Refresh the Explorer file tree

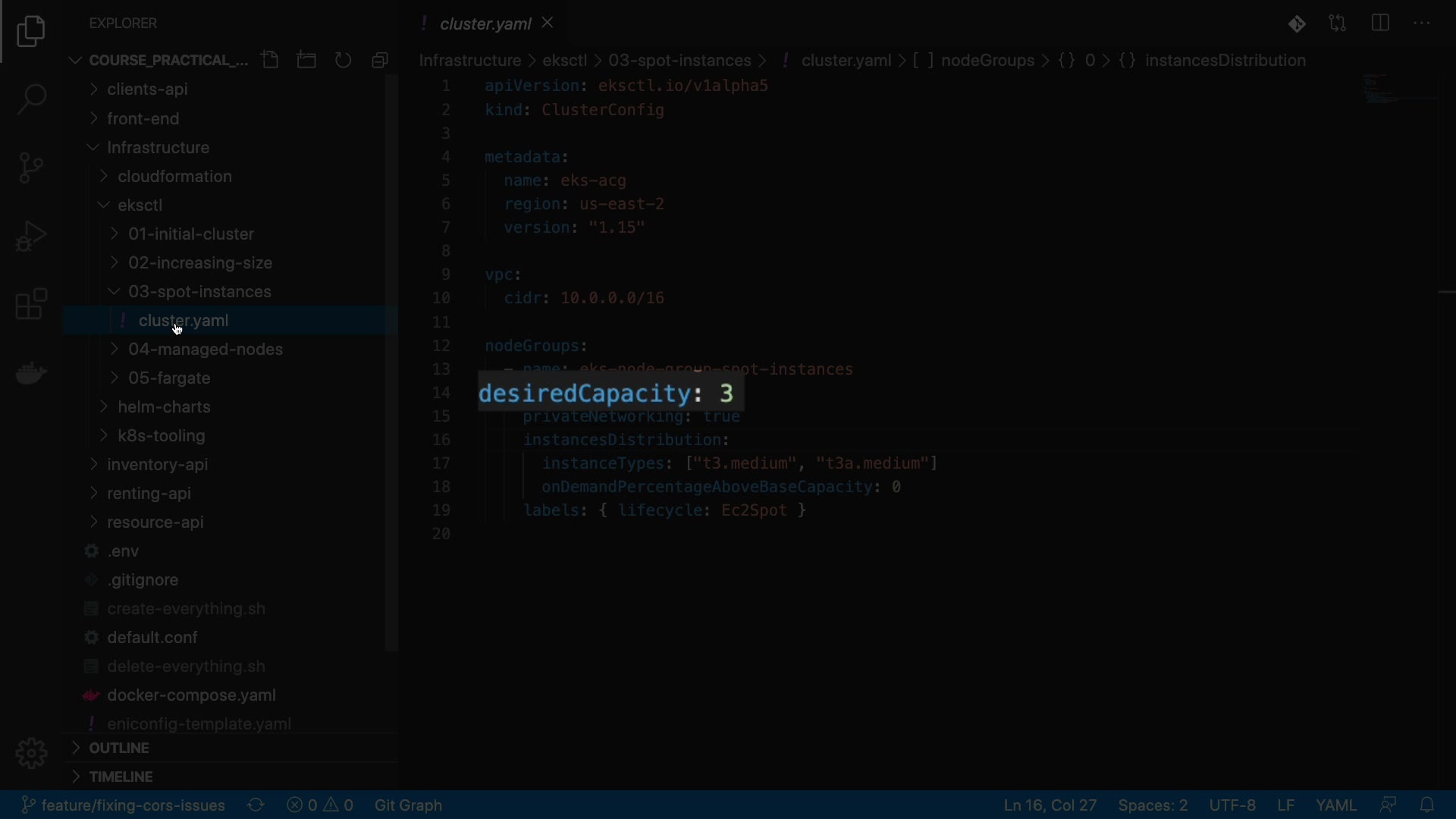coord(344,60)
